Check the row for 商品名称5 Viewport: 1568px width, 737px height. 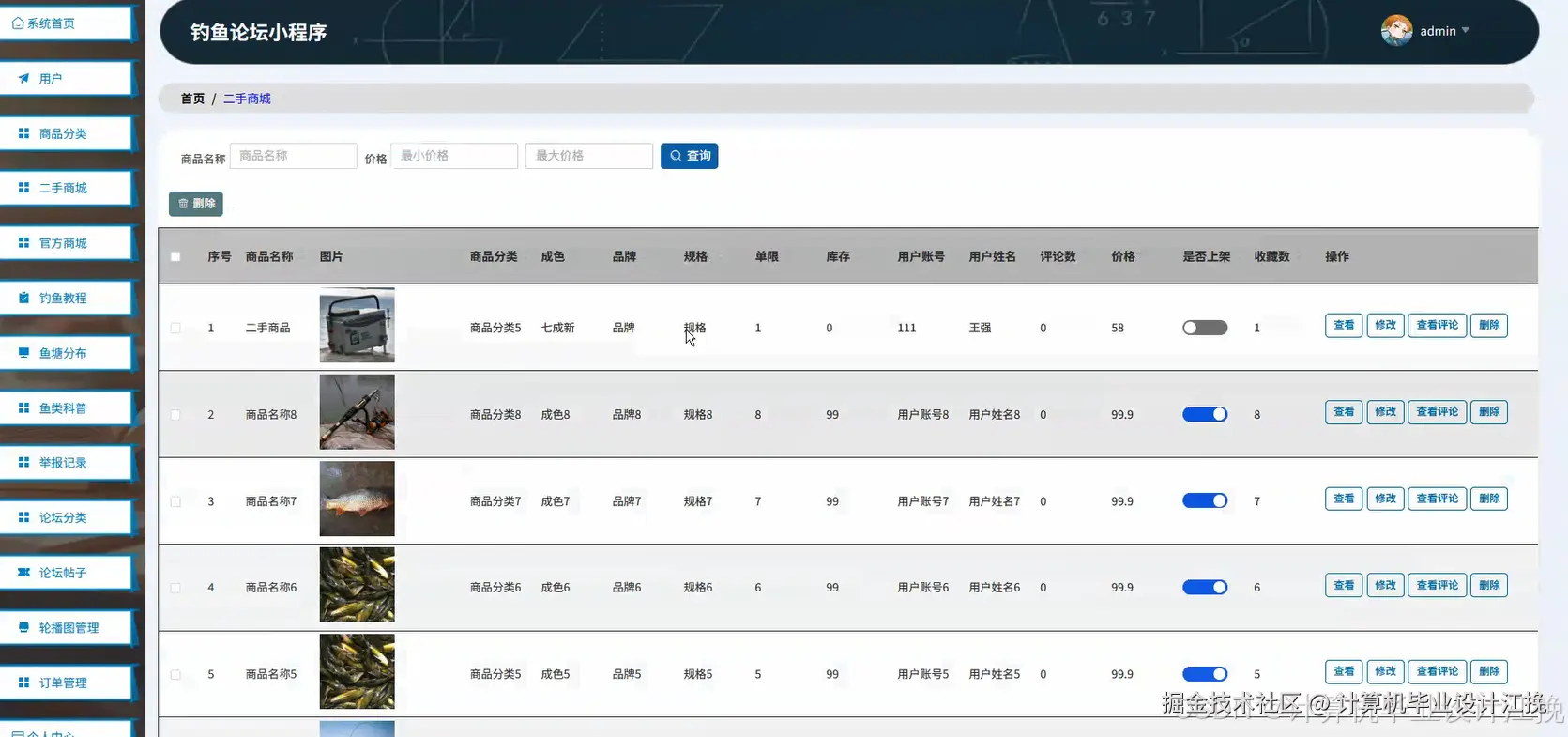coord(175,674)
